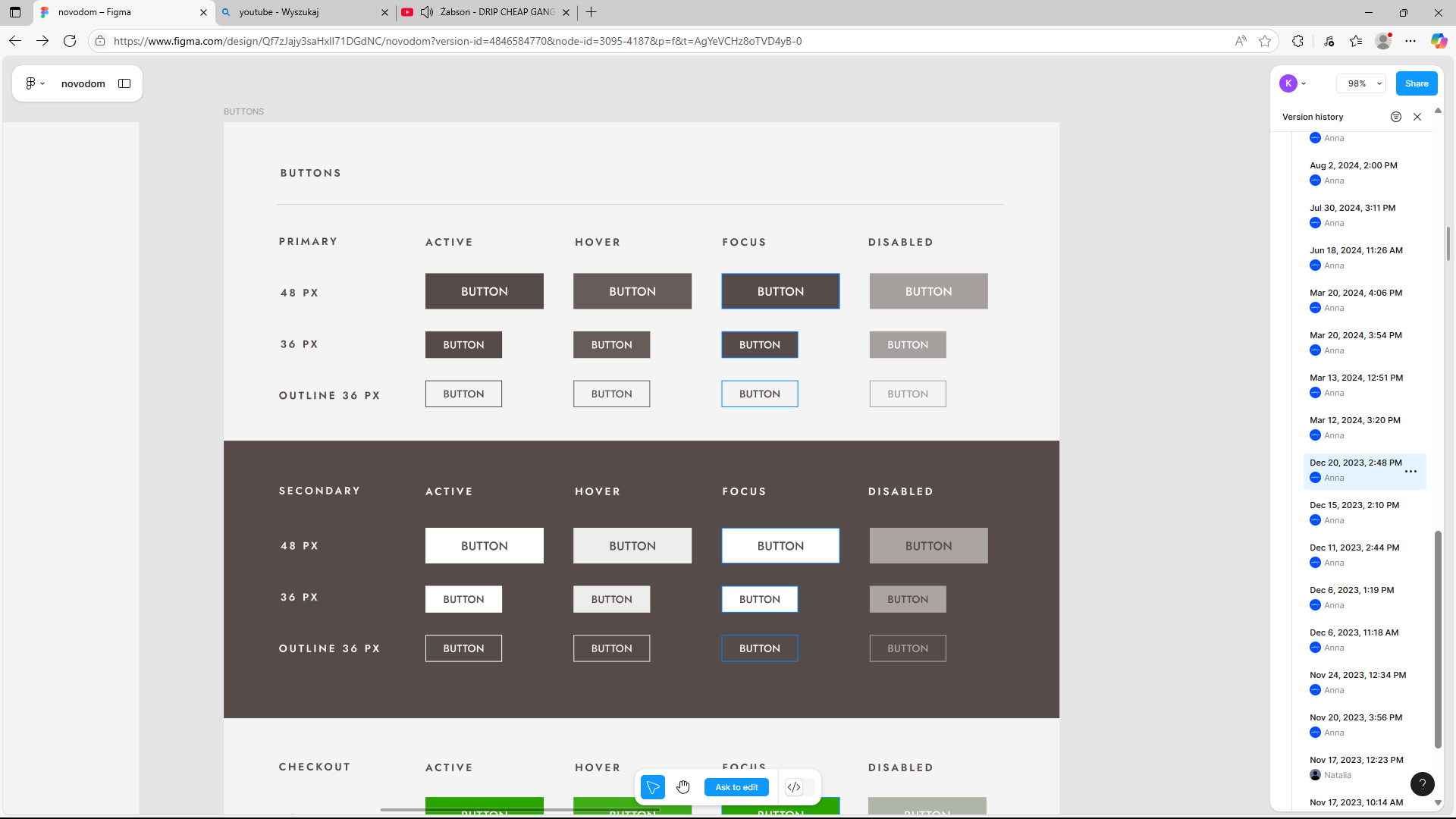The height and width of the screenshot is (819, 1456).
Task: Select the Move cursor tool
Action: (652, 787)
